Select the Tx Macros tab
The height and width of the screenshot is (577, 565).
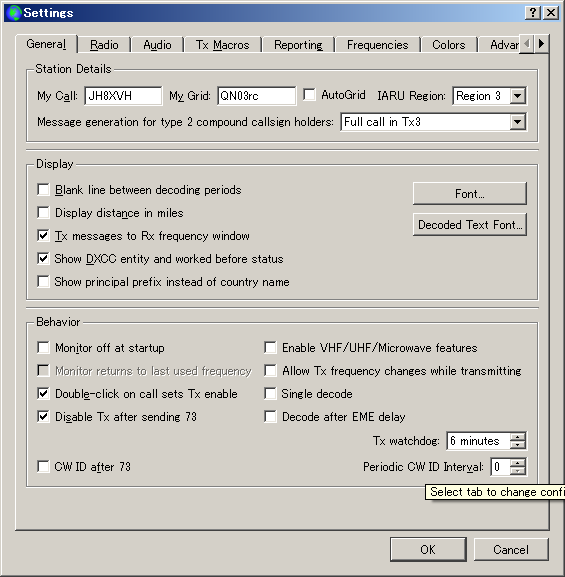222,45
